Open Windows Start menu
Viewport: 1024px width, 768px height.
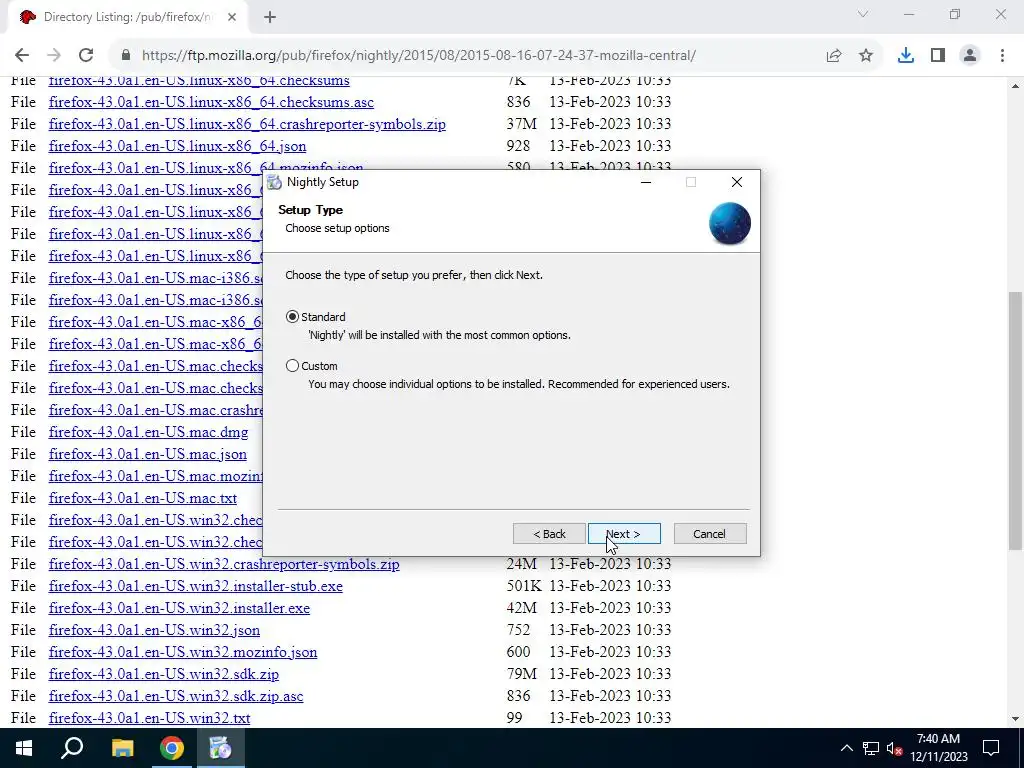[24, 748]
